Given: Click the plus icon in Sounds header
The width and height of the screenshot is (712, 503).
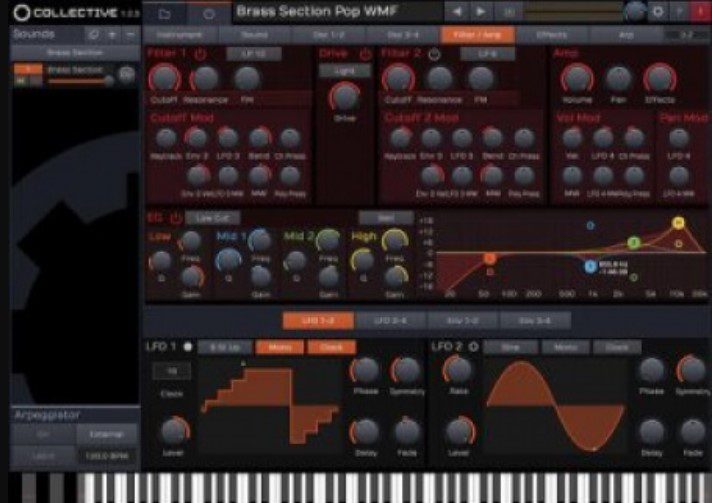Looking at the screenshot, I should (112, 35).
